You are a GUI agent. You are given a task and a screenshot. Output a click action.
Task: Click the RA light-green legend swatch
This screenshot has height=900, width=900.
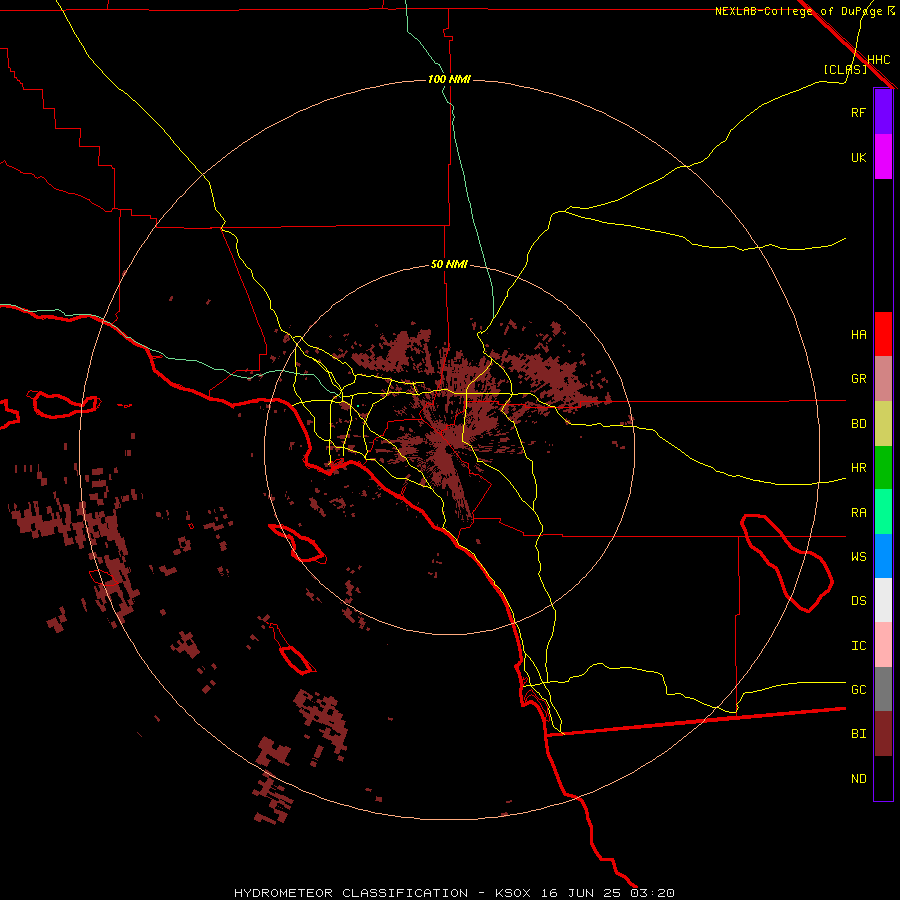883,512
